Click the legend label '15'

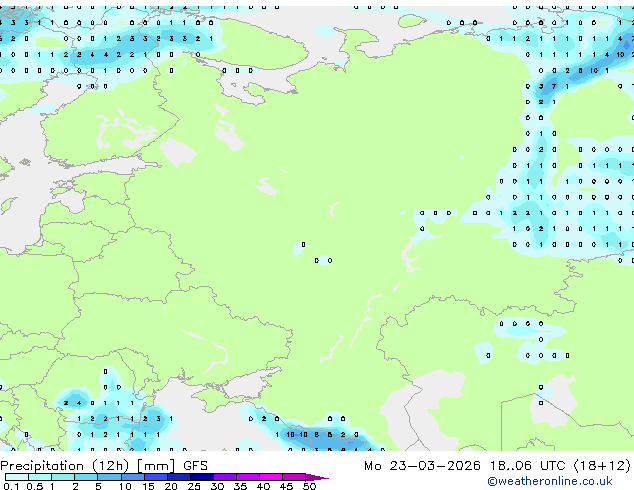[148, 486]
